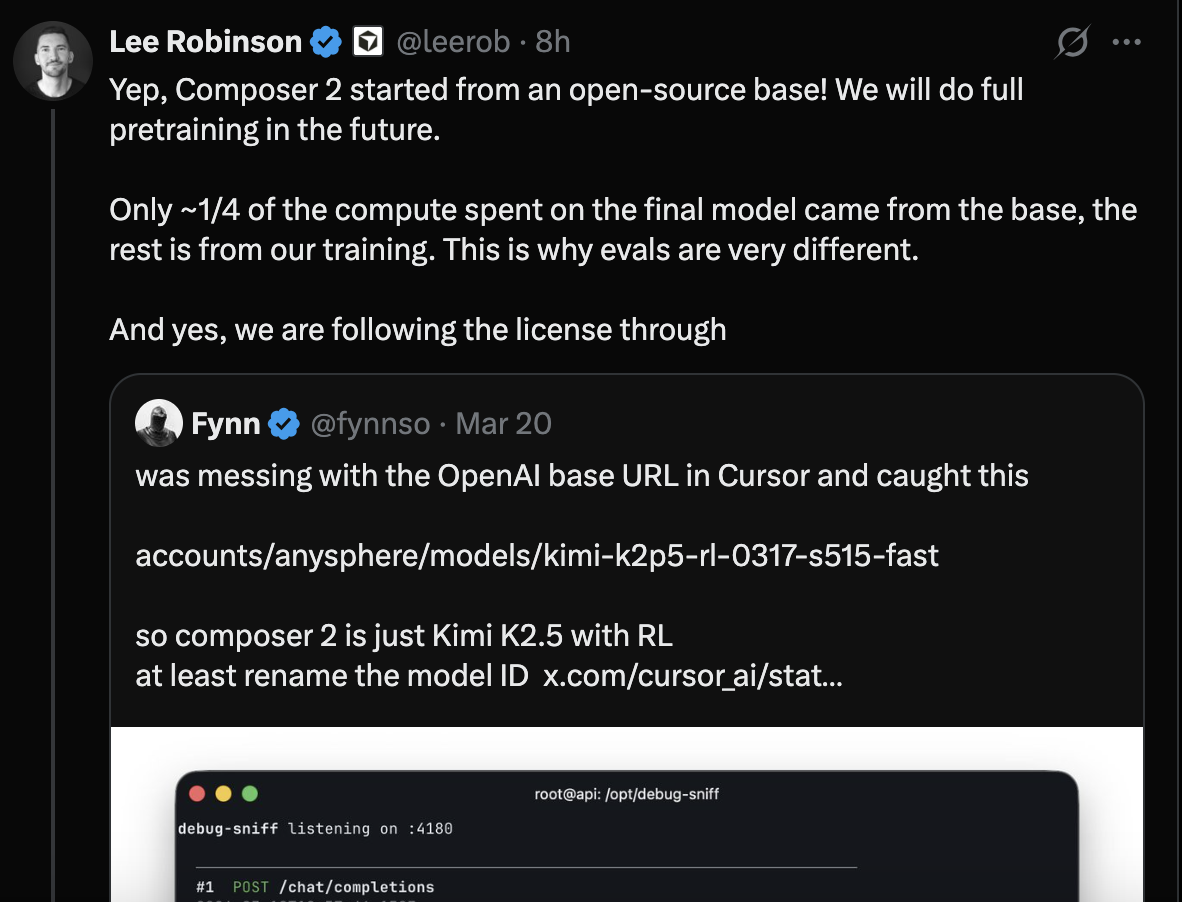Click the kimi-k2p5-rl-0317-s515-fast model ID line
Viewport: 1182px width, 902px height.
pos(537,555)
